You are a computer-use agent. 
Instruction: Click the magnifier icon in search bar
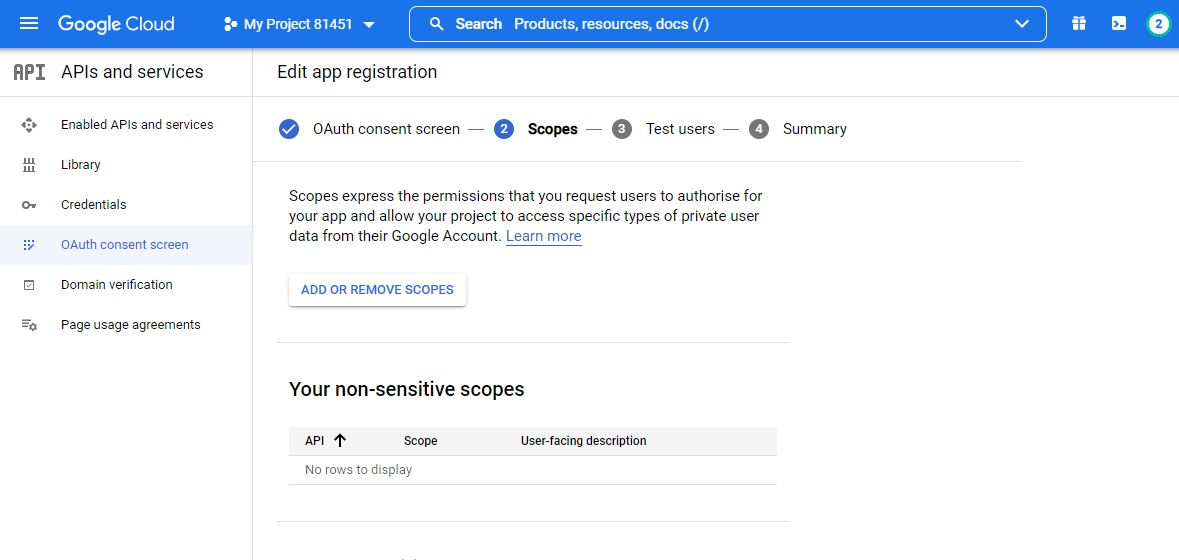pyautogui.click(x=436, y=24)
